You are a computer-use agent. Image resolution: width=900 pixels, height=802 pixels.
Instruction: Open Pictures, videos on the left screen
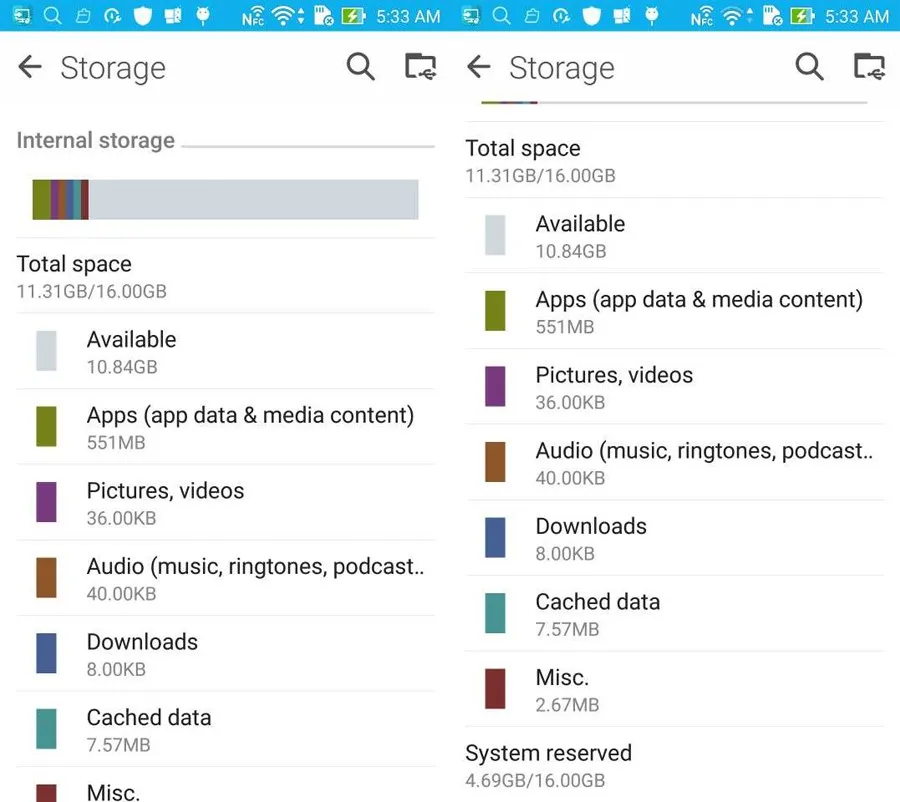point(225,502)
